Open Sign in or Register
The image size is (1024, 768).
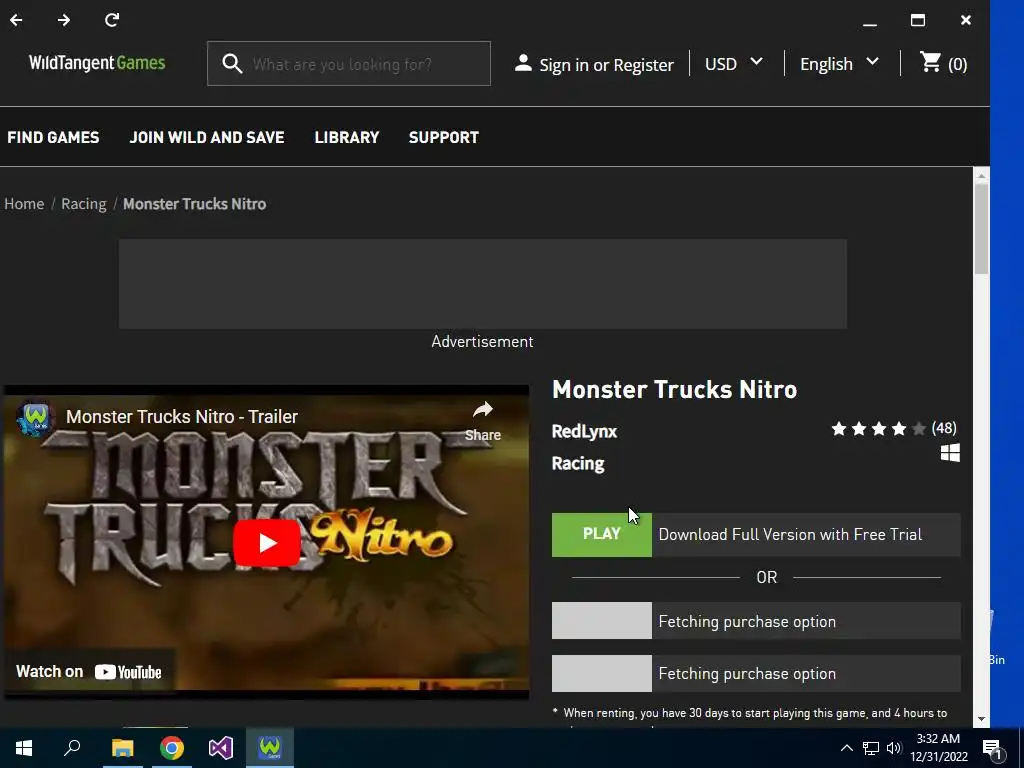coord(606,65)
